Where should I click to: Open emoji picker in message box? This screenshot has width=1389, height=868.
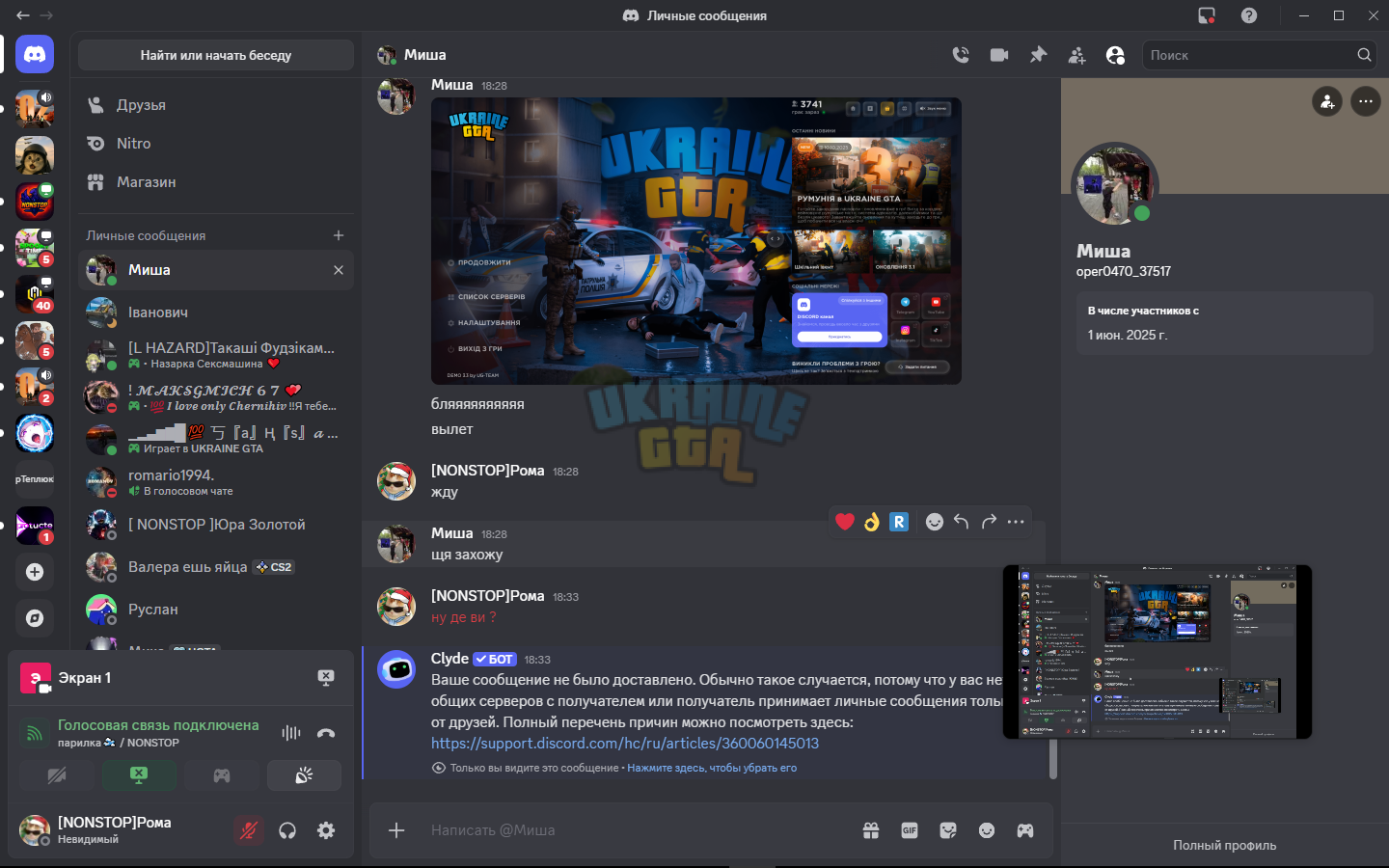(x=987, y=830)
